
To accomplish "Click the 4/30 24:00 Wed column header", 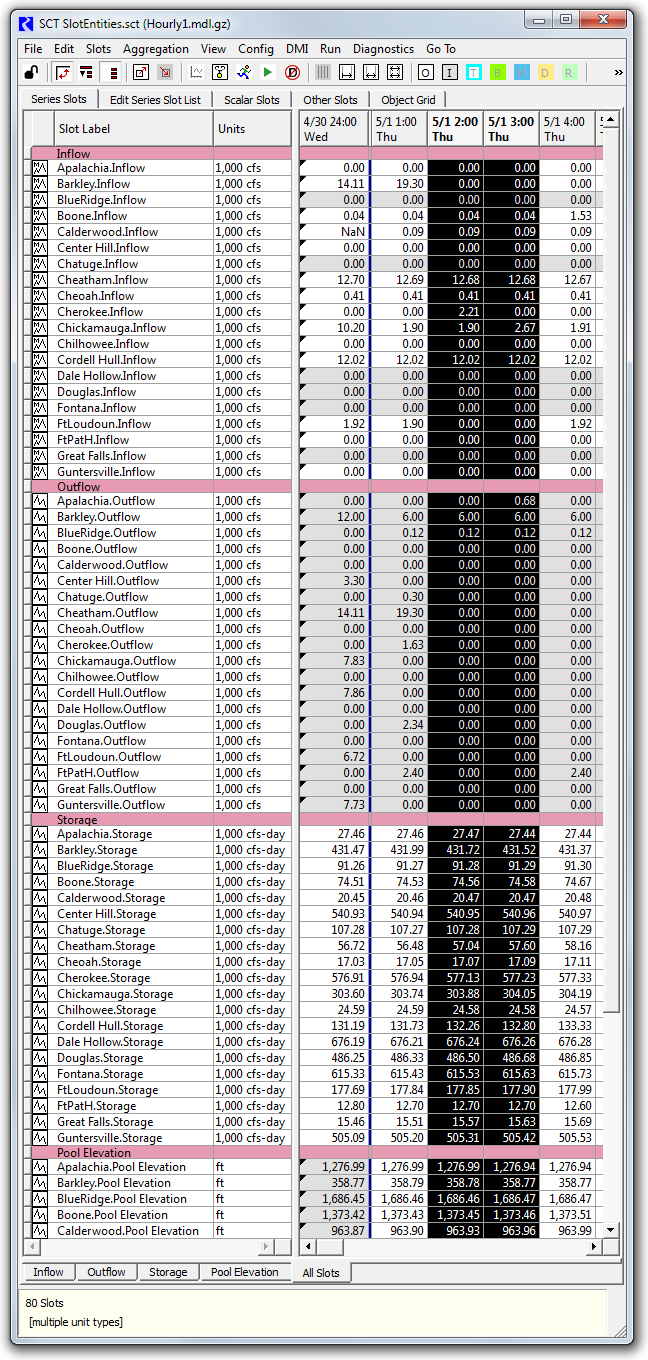I will pos(334,128).
